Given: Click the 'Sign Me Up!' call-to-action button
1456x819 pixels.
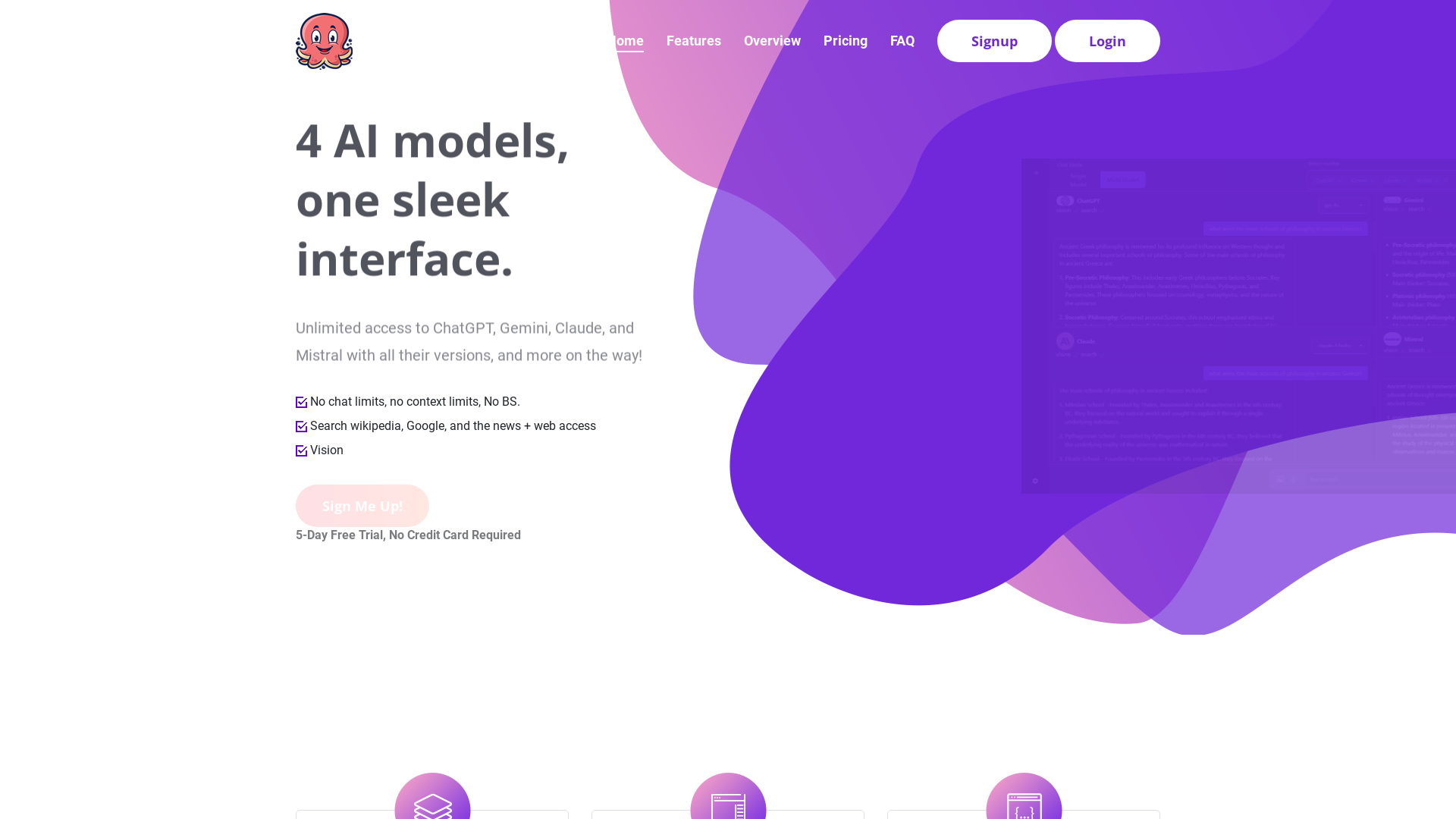Looking at the screenshot, I should coord(362,504).
